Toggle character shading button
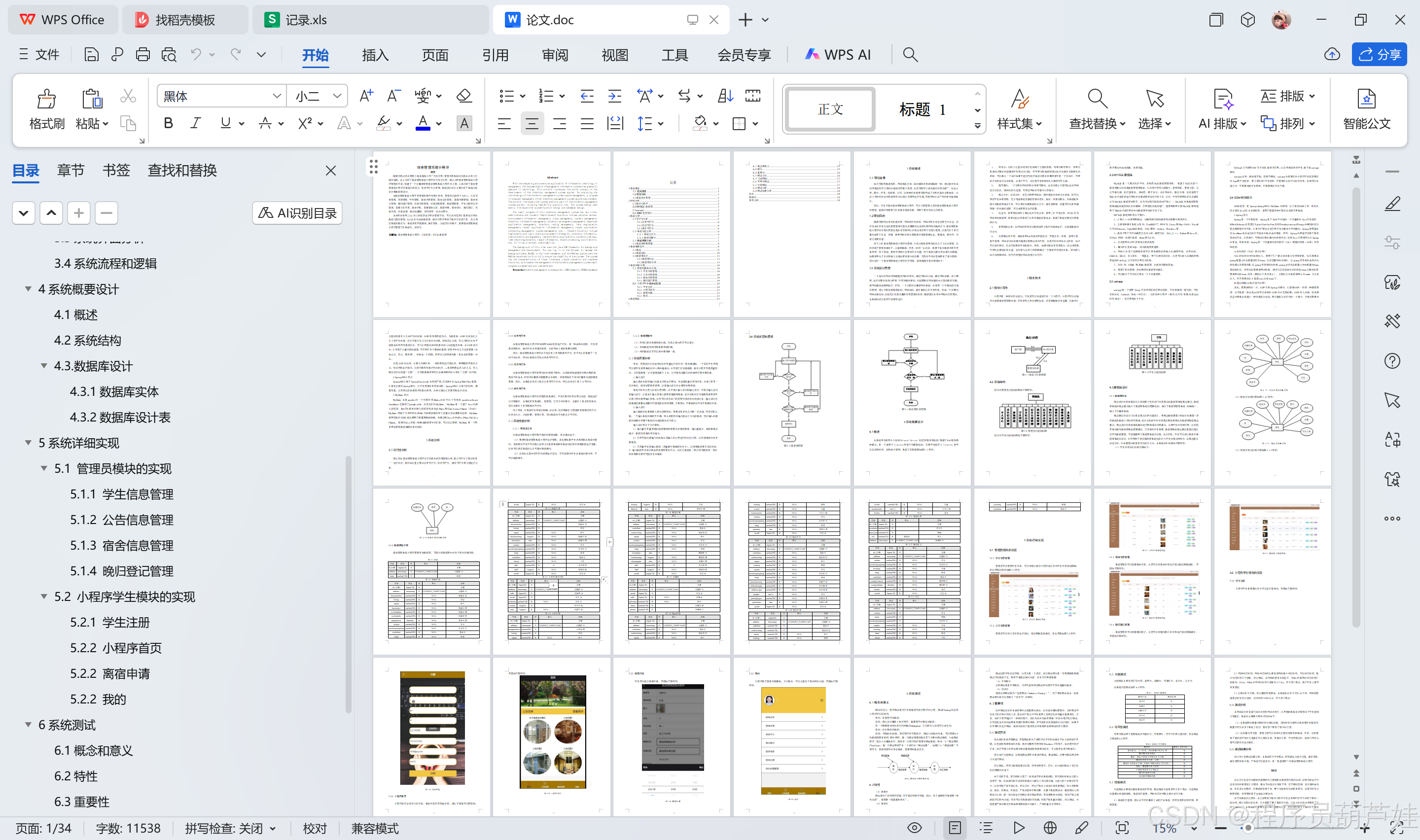The height and width of the screenshot is (840, 1420). tap(464, 123)
